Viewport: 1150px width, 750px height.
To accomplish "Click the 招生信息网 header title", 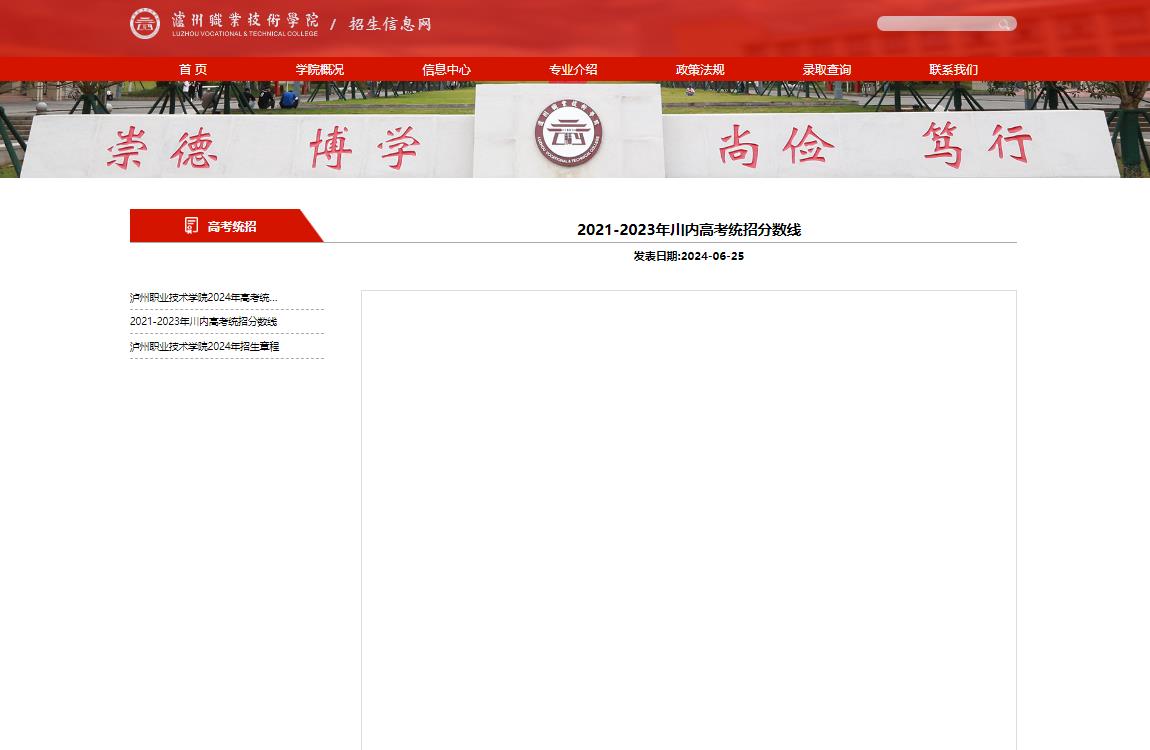I will tap(390, 24).
